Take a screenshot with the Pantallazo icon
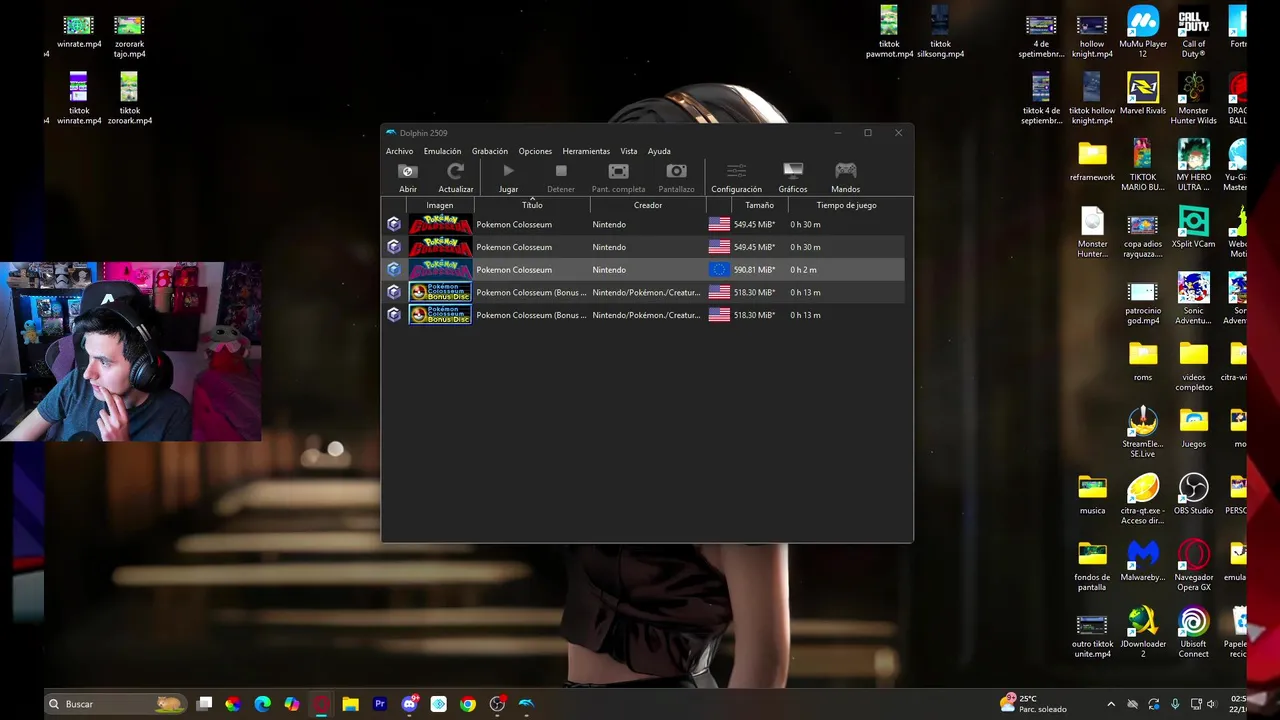 676,172
